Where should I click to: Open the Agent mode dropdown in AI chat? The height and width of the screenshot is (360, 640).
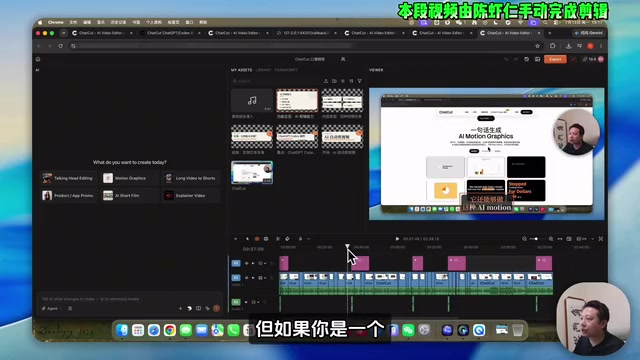51,309
